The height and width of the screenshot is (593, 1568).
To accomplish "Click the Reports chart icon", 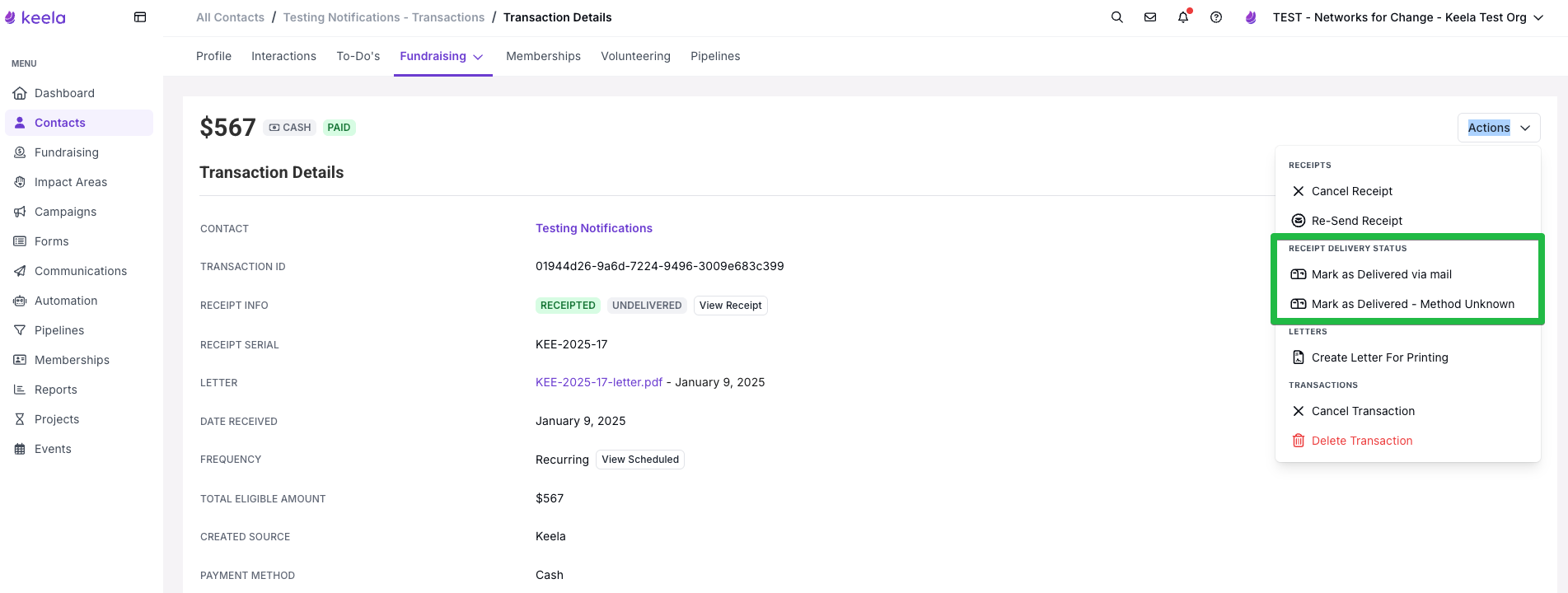I will pos(20,390).
